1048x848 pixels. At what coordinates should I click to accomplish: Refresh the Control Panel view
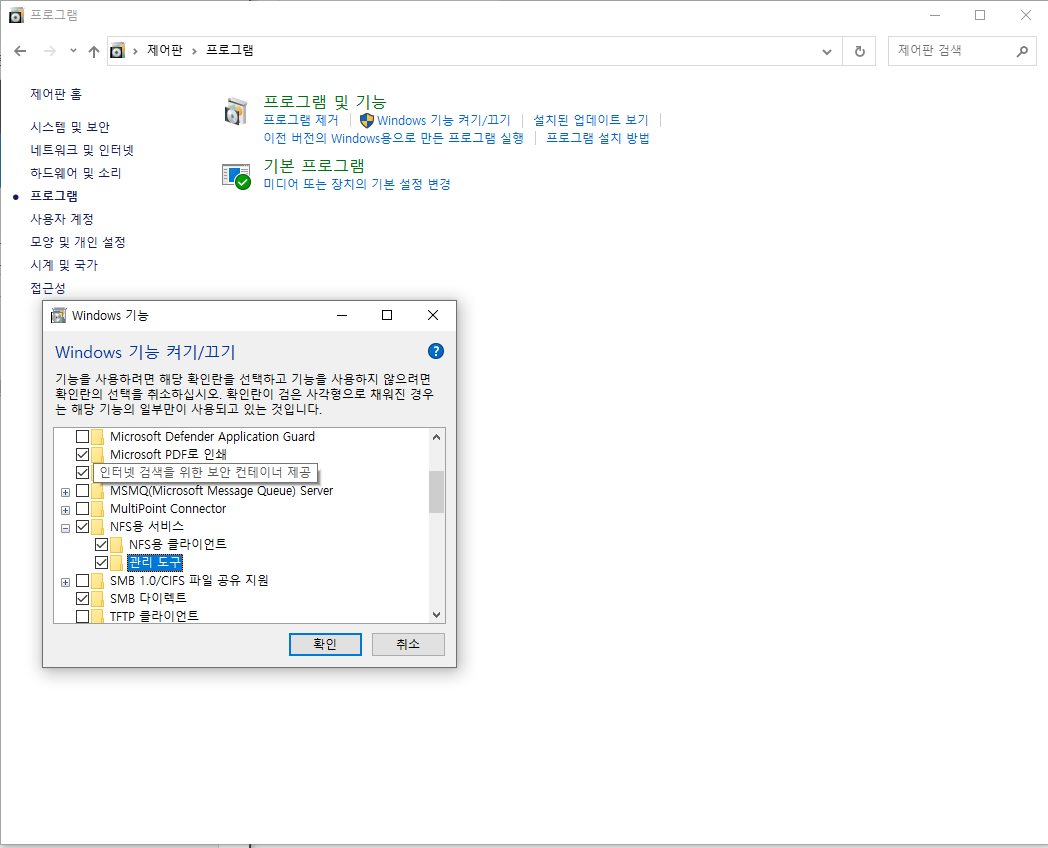[x=860, y=51]
